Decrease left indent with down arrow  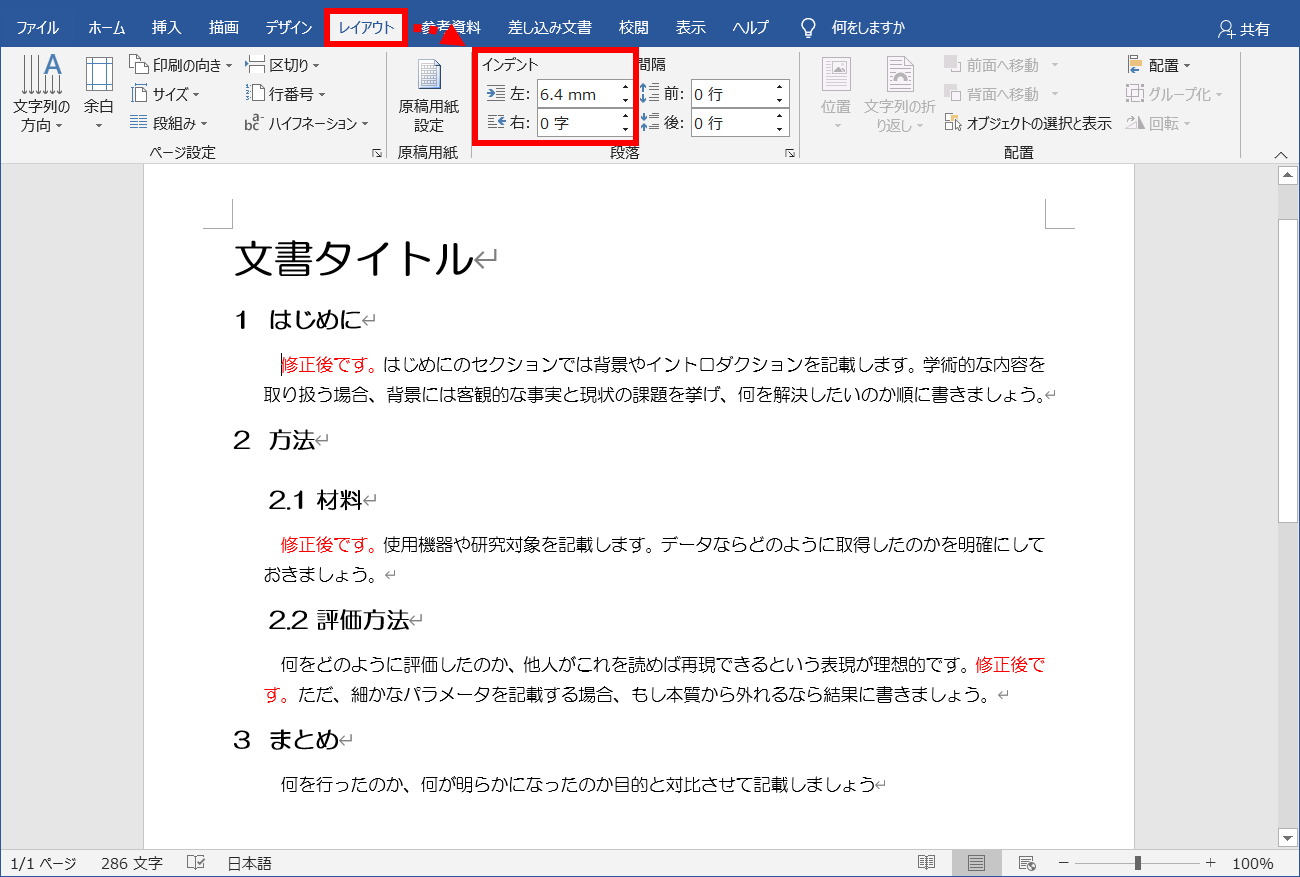click(626, 100)
